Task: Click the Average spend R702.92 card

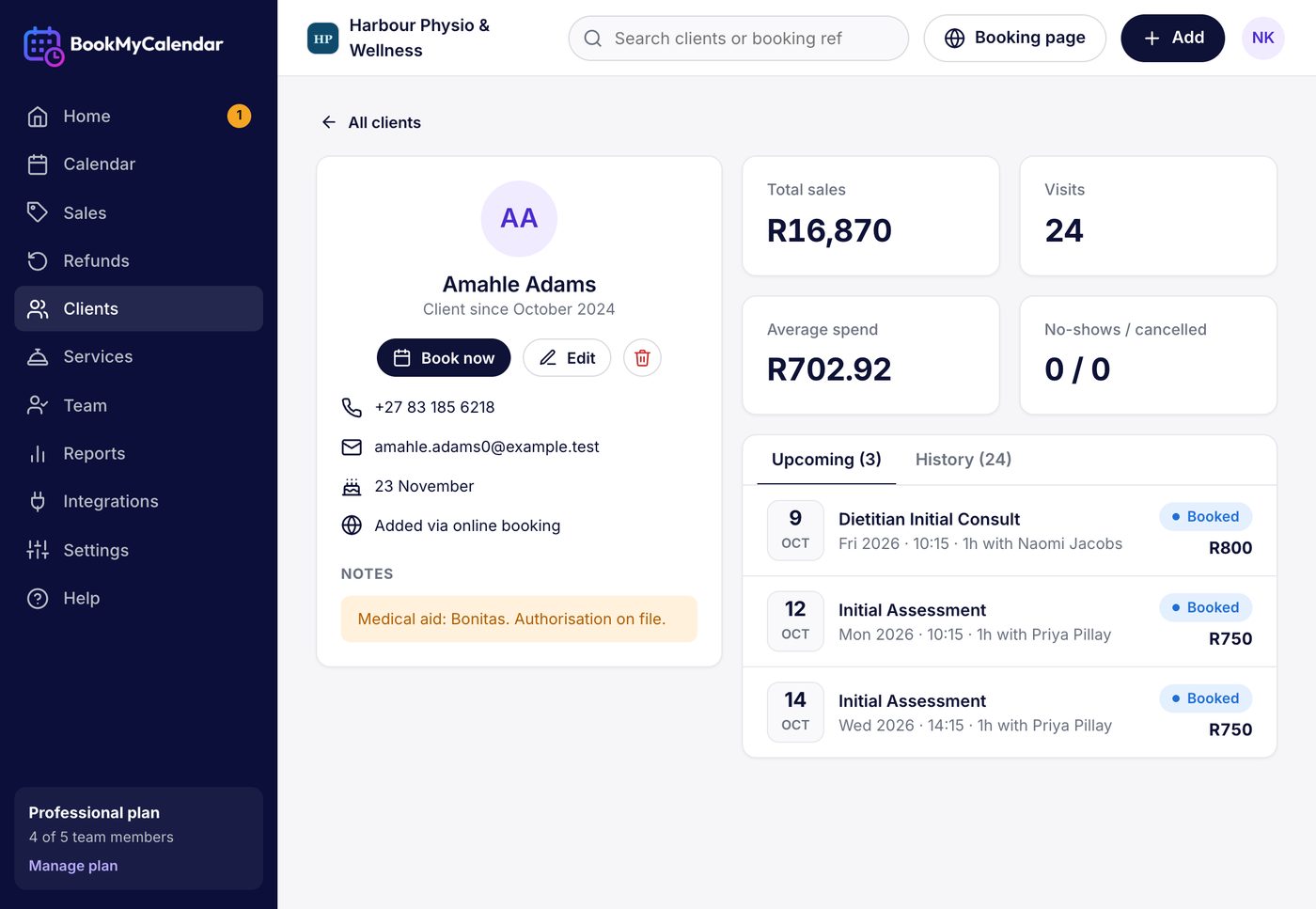Action: [870, 355]
